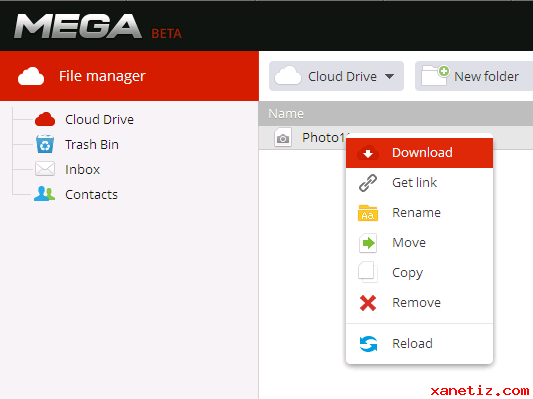Open Trash Bin in the sidebar
Image resolution: width=533 pixels, height=399 pixels.
pos(92,145)
